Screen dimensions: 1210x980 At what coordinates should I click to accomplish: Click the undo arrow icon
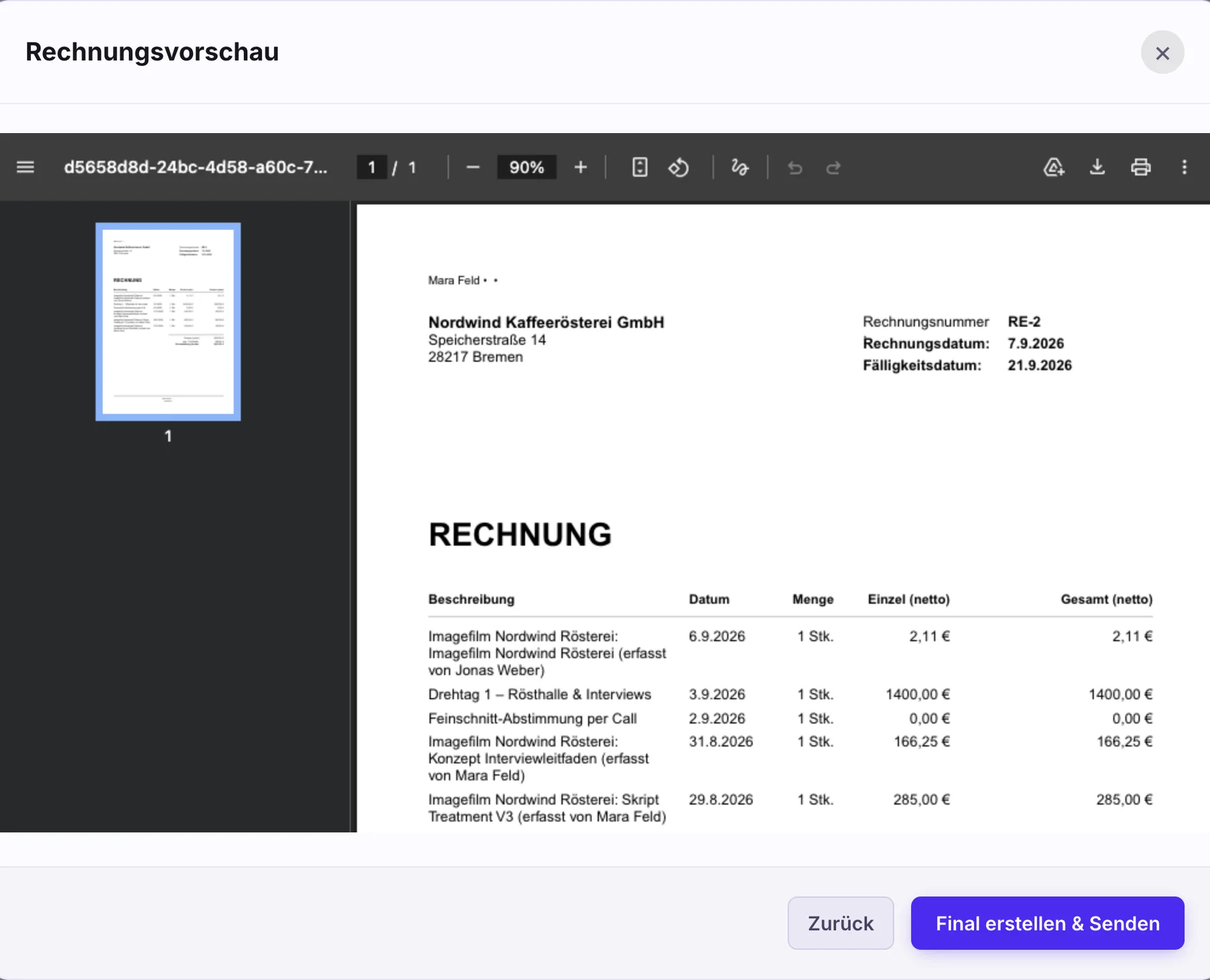(x=795, y=167)
